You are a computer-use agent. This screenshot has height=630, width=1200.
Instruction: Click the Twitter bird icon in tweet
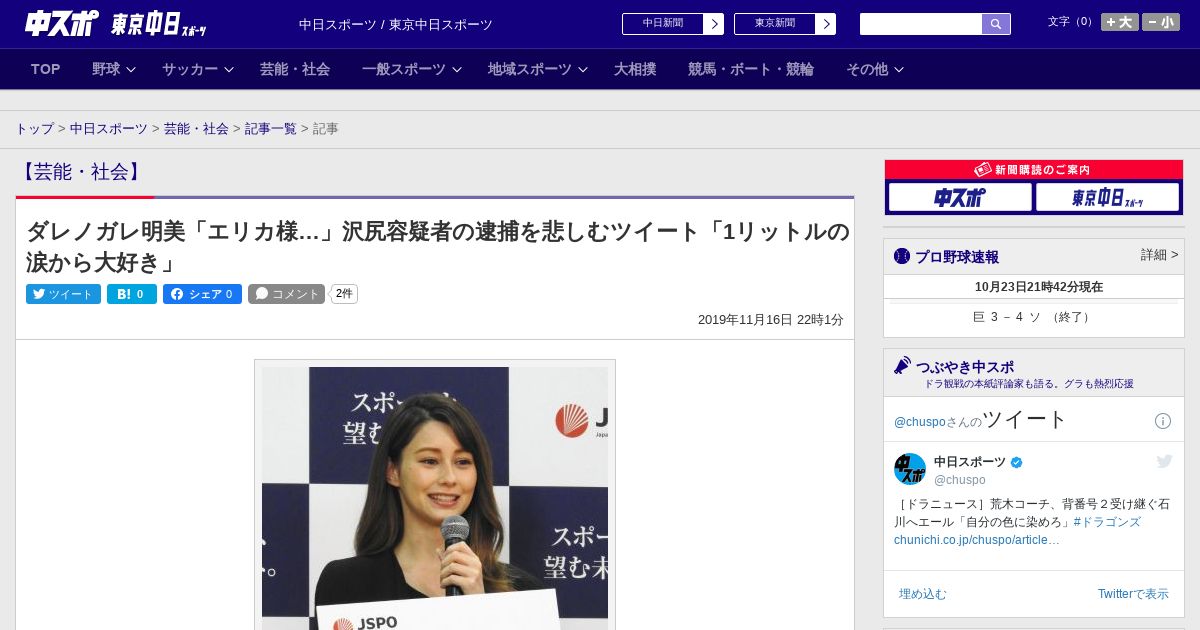click(x=1164, y=461)
